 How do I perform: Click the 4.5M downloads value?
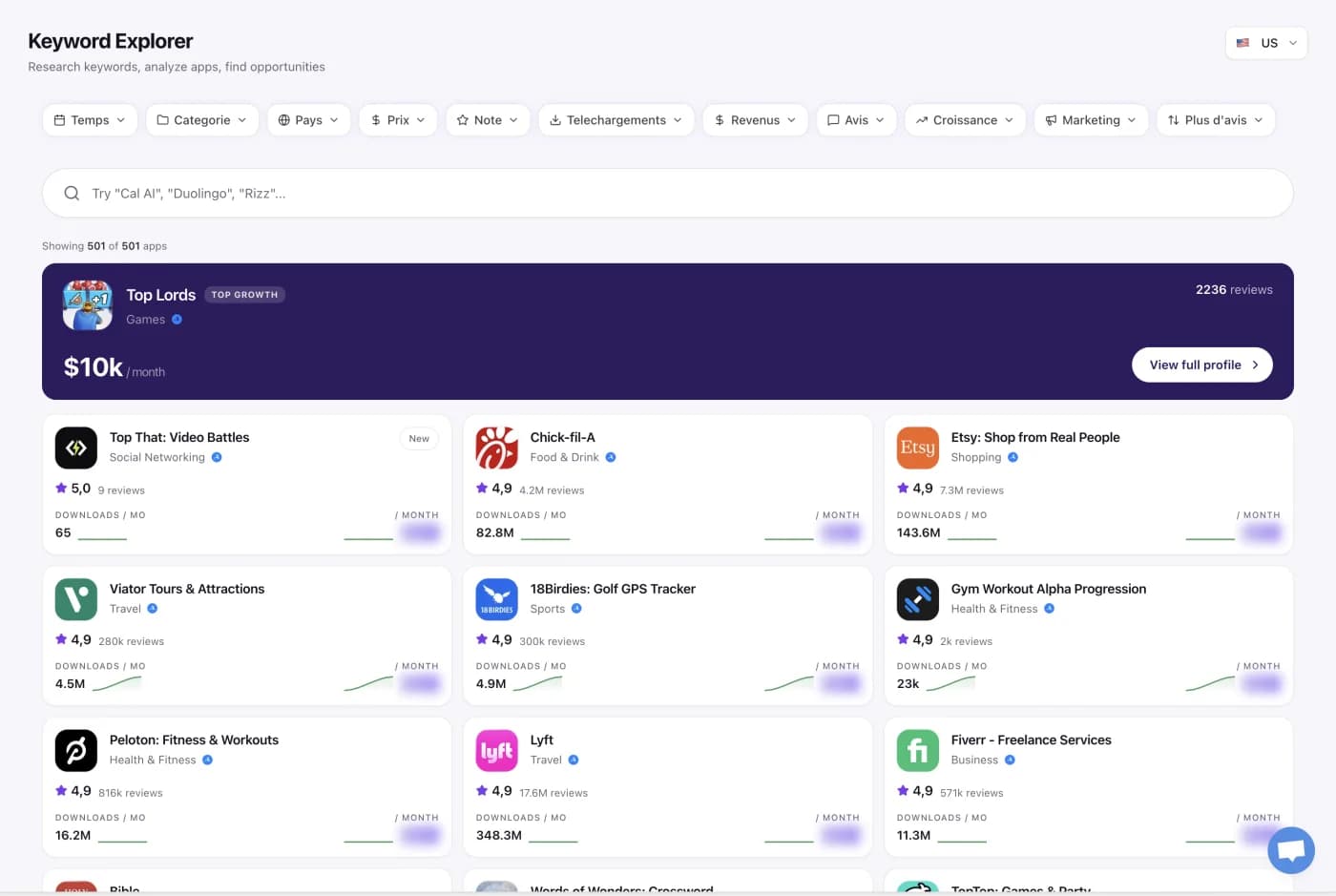coord(71,684)
